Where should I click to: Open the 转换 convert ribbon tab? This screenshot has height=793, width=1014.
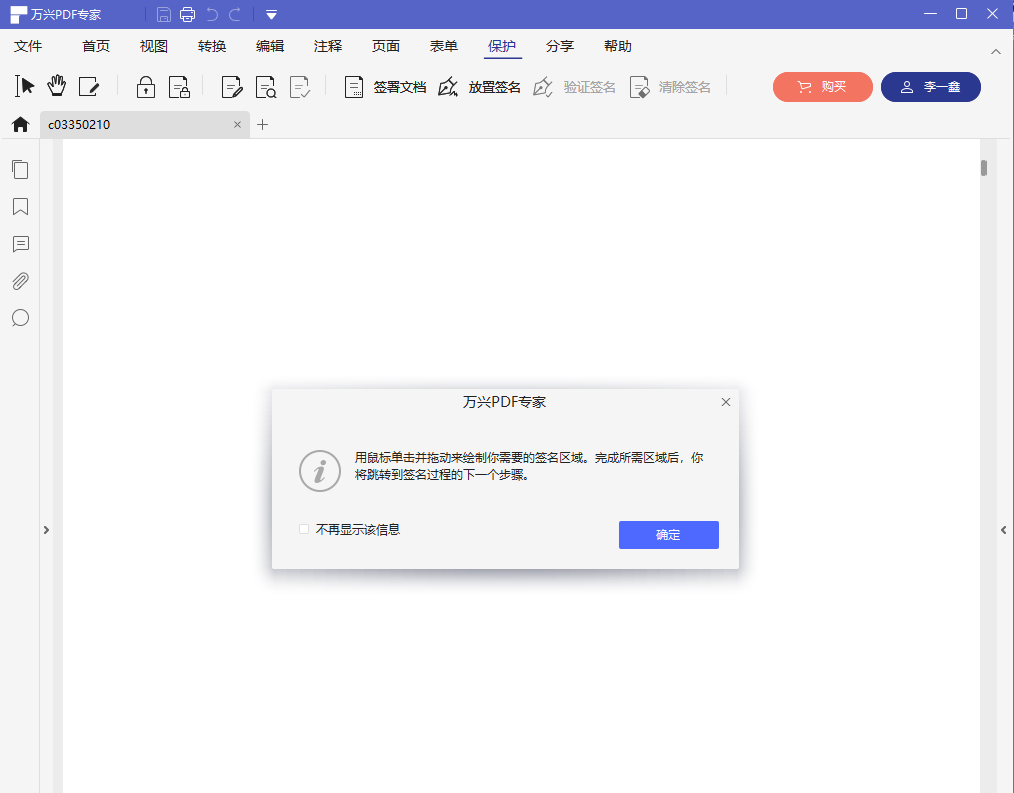pos(212,46)
